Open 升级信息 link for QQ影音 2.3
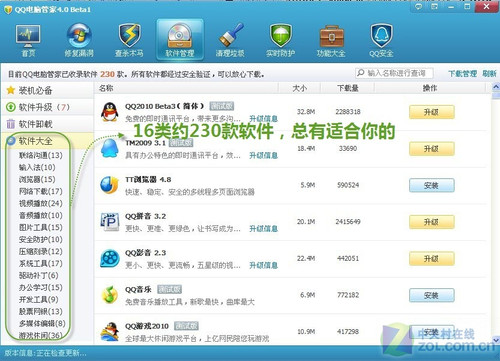 click(x=263, y=265)
